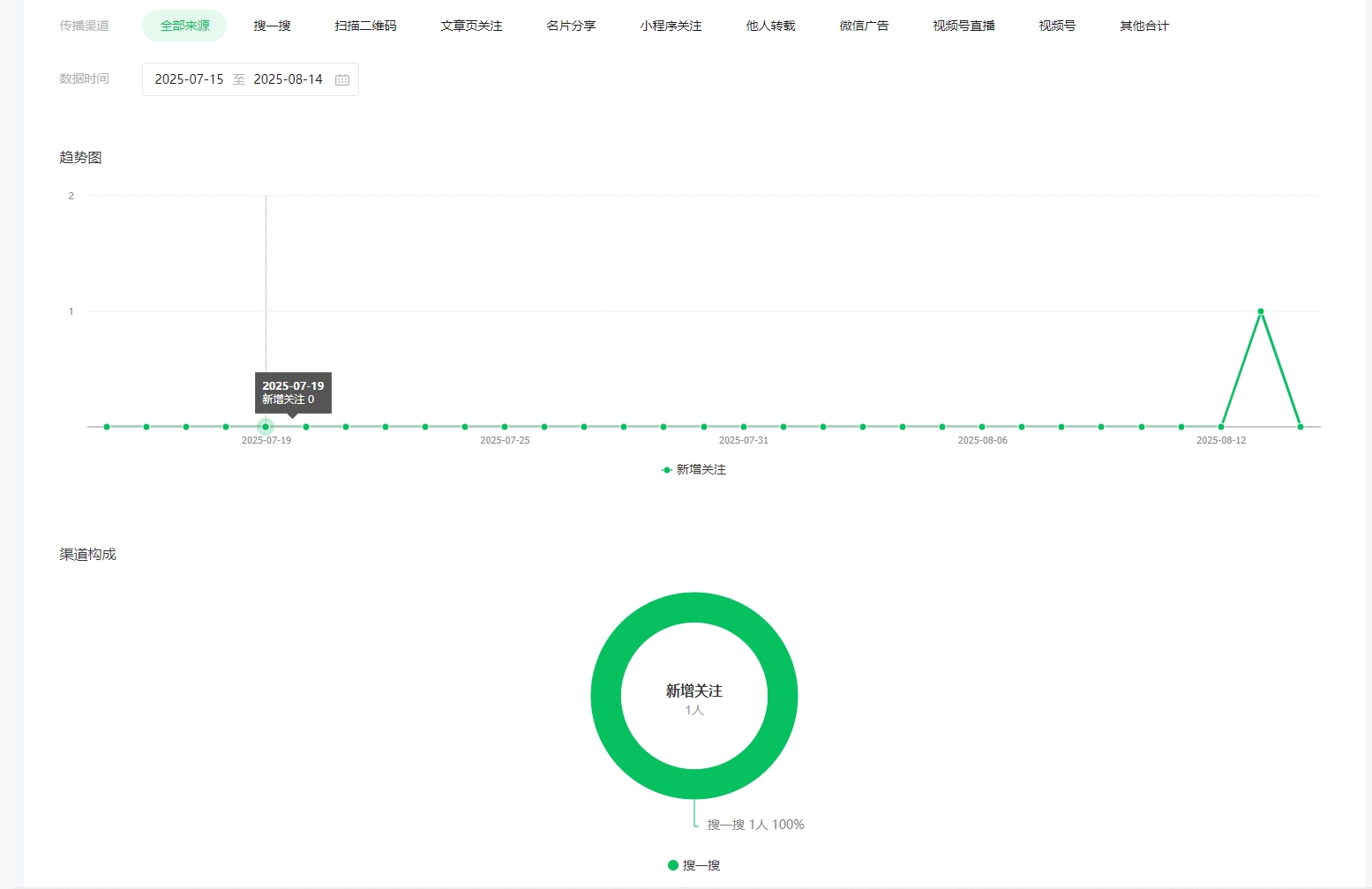1372x889 pixels.
Task: Click the 2025-08-12 axis label
Action: (x=1221, y=440)
